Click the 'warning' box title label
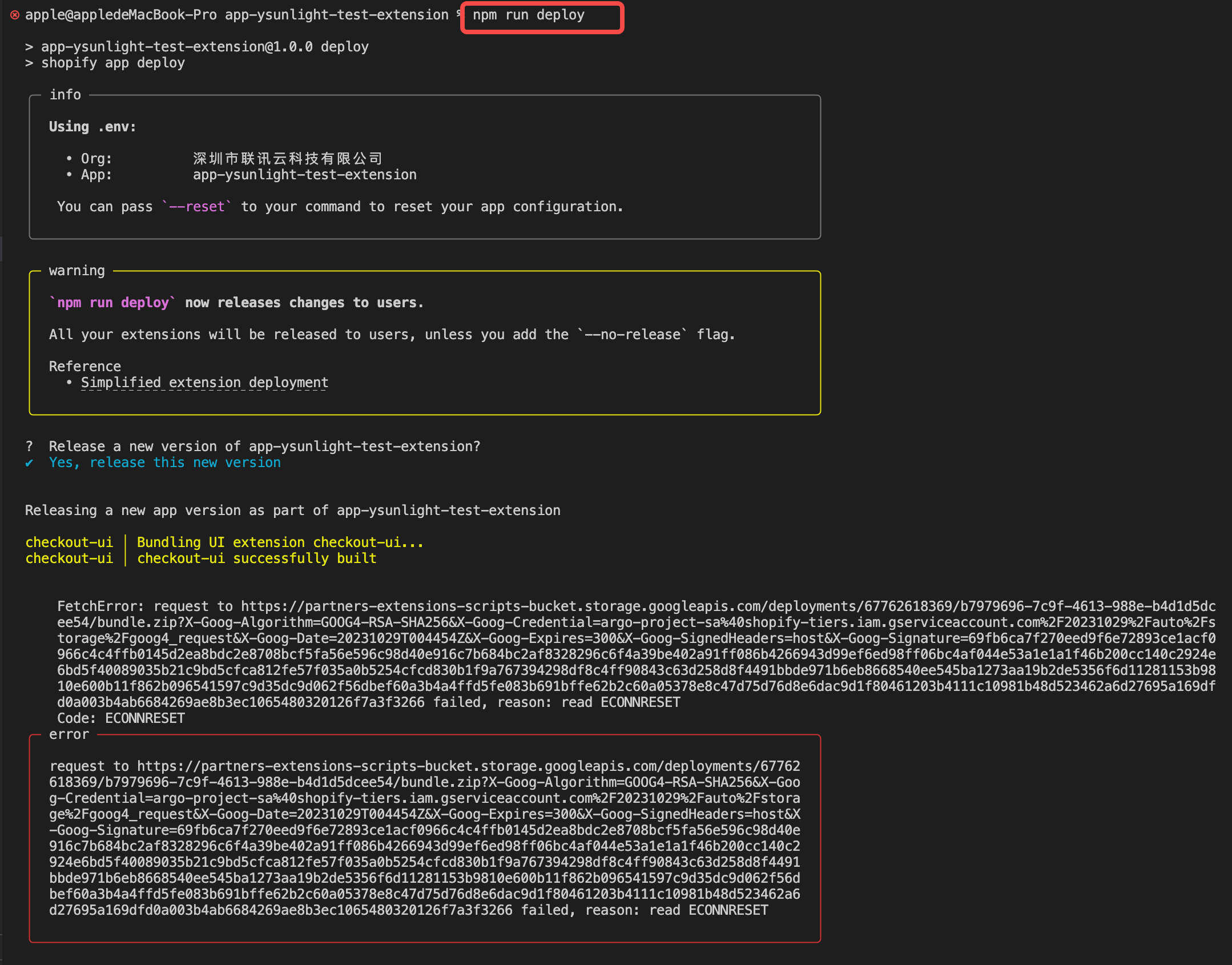 tap(77, 271)
